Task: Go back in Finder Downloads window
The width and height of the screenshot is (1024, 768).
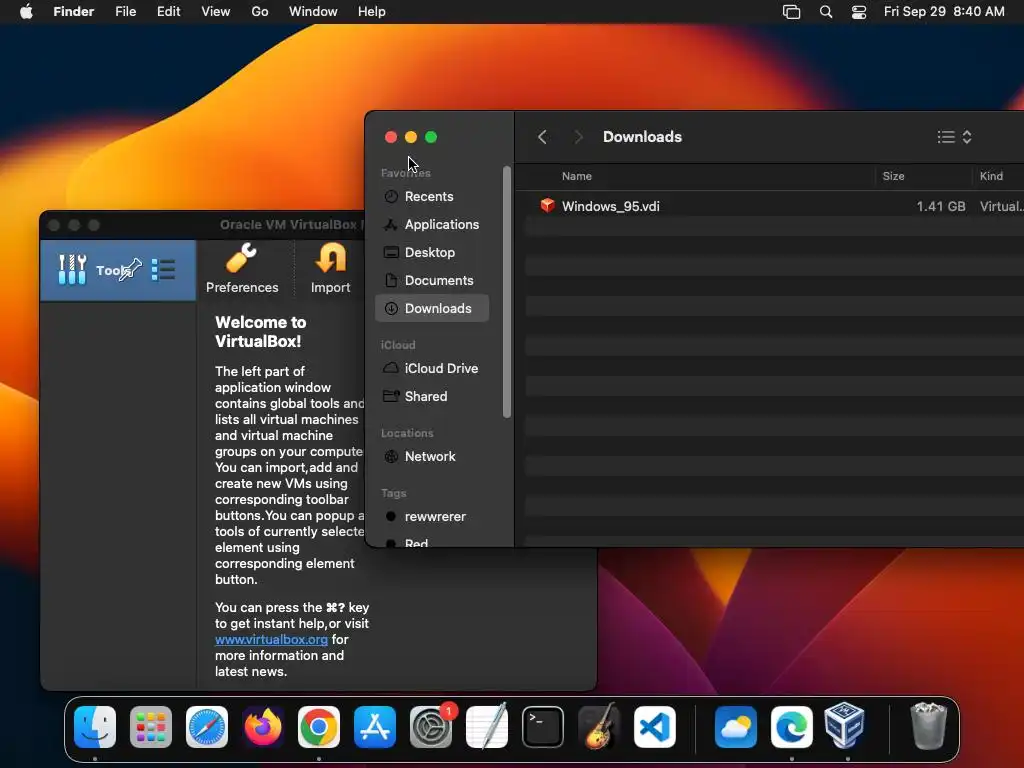Action: (542, 136)
